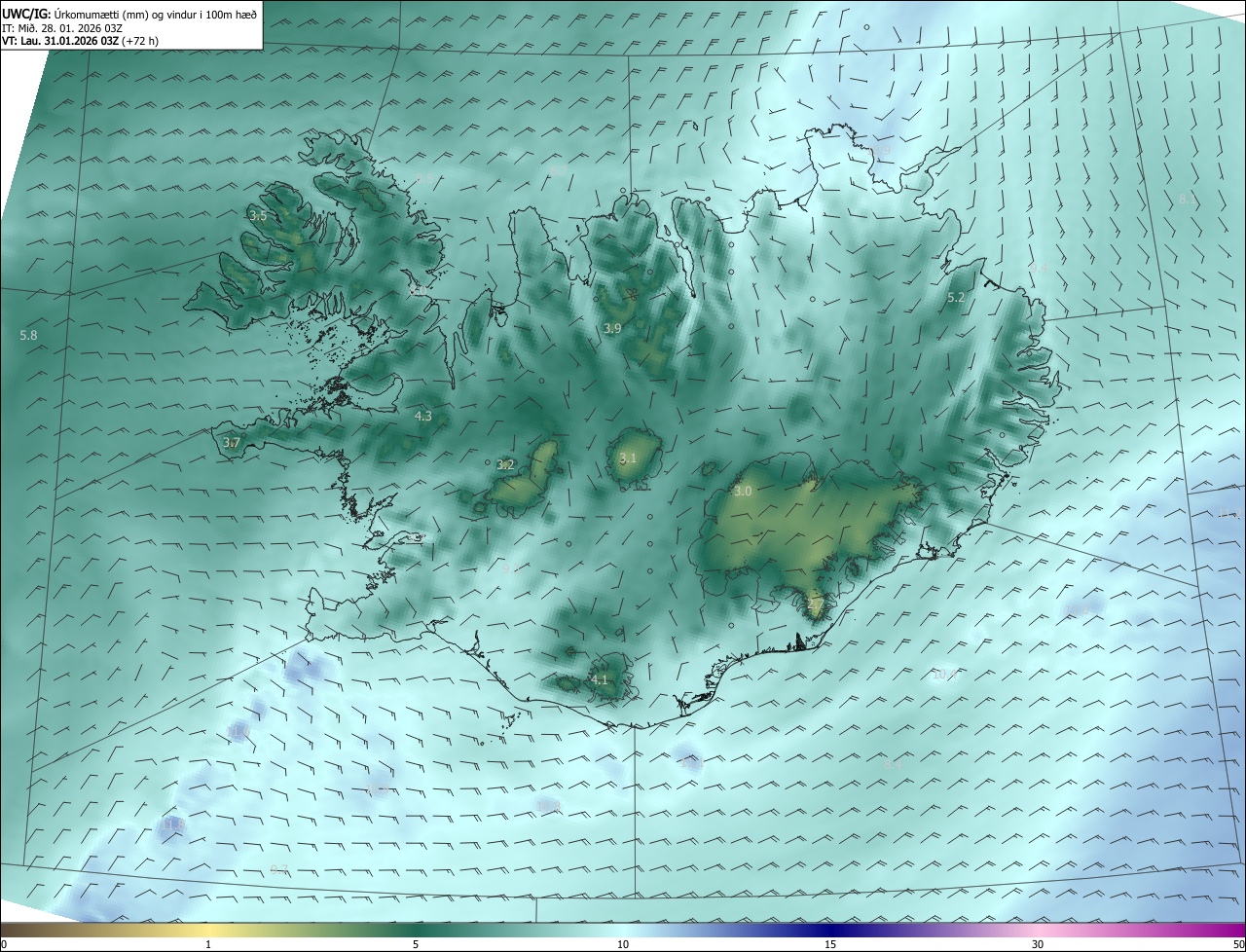Click the 0 tick on the colorbar
Image resolution: width=1246 pixels, height=952 pixels.
click(x=4, y=944)
